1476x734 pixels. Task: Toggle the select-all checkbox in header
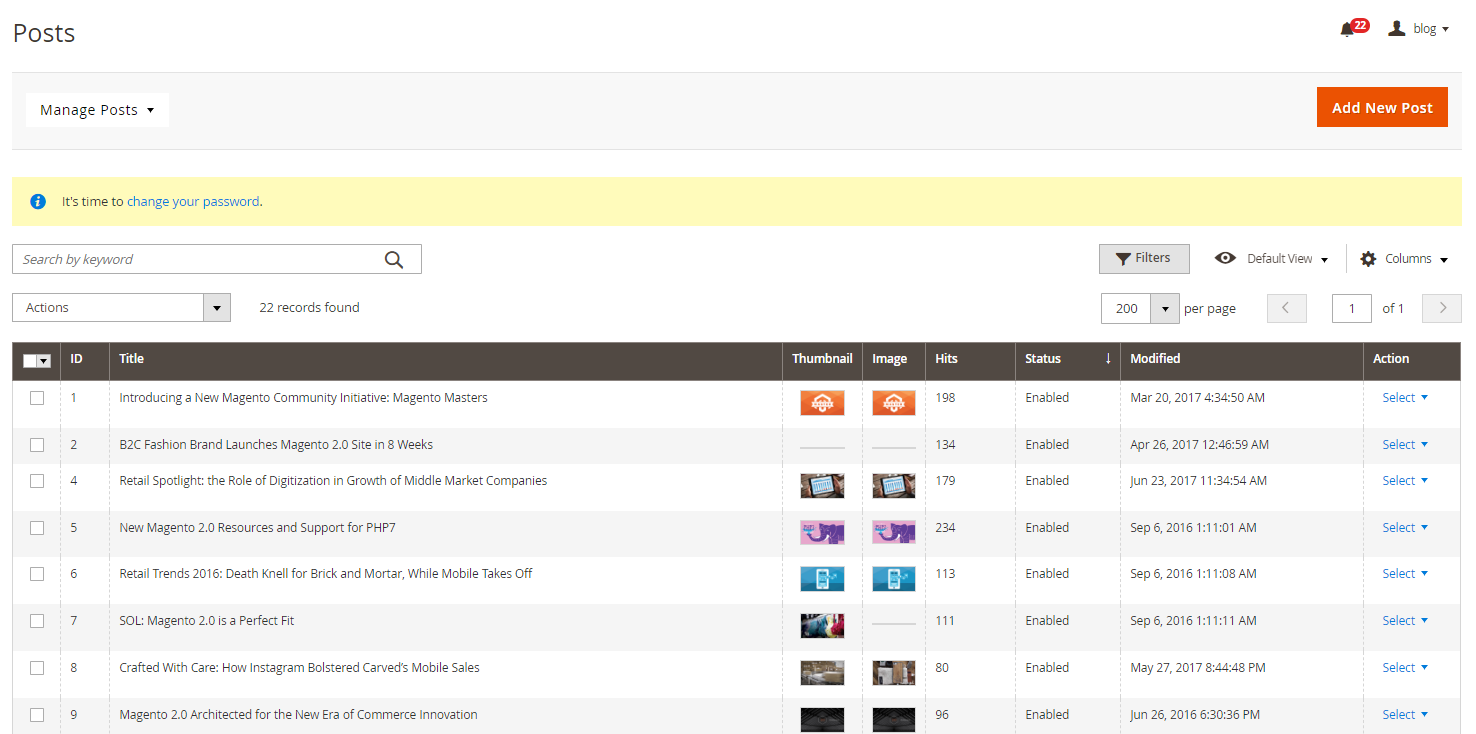pos(30,361)
